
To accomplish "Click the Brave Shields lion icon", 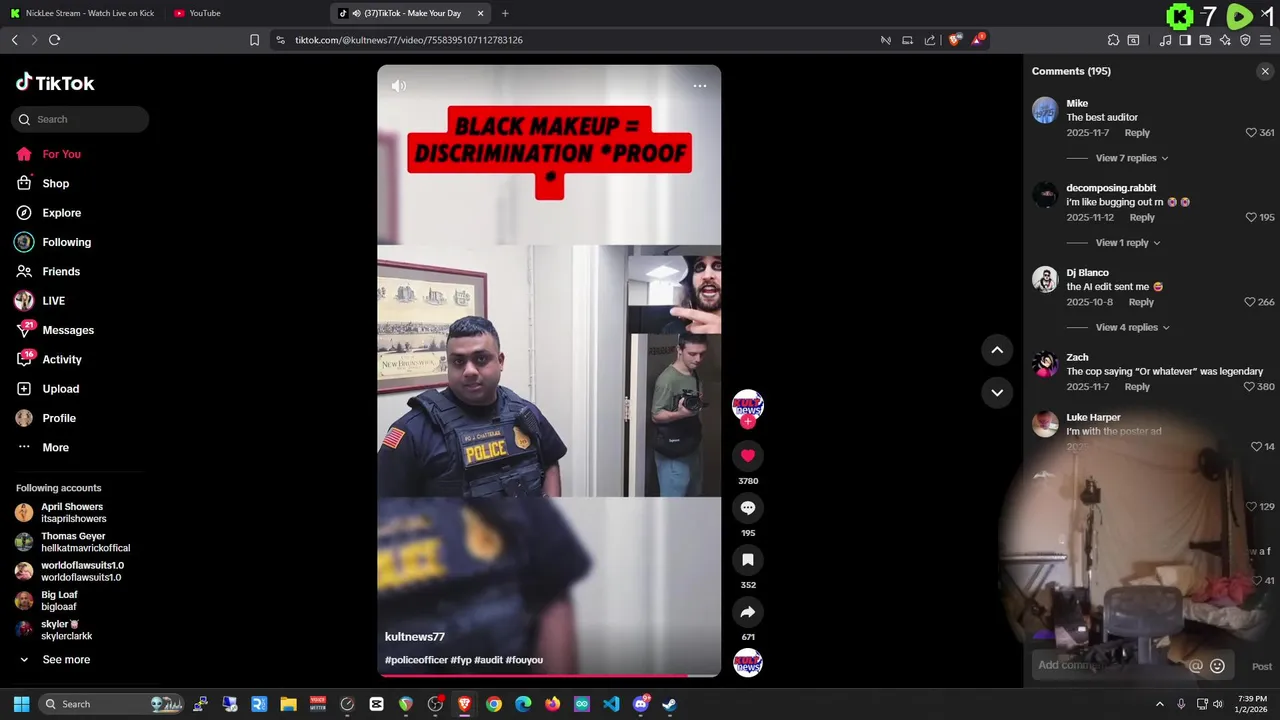I will (x=954, y=40).
